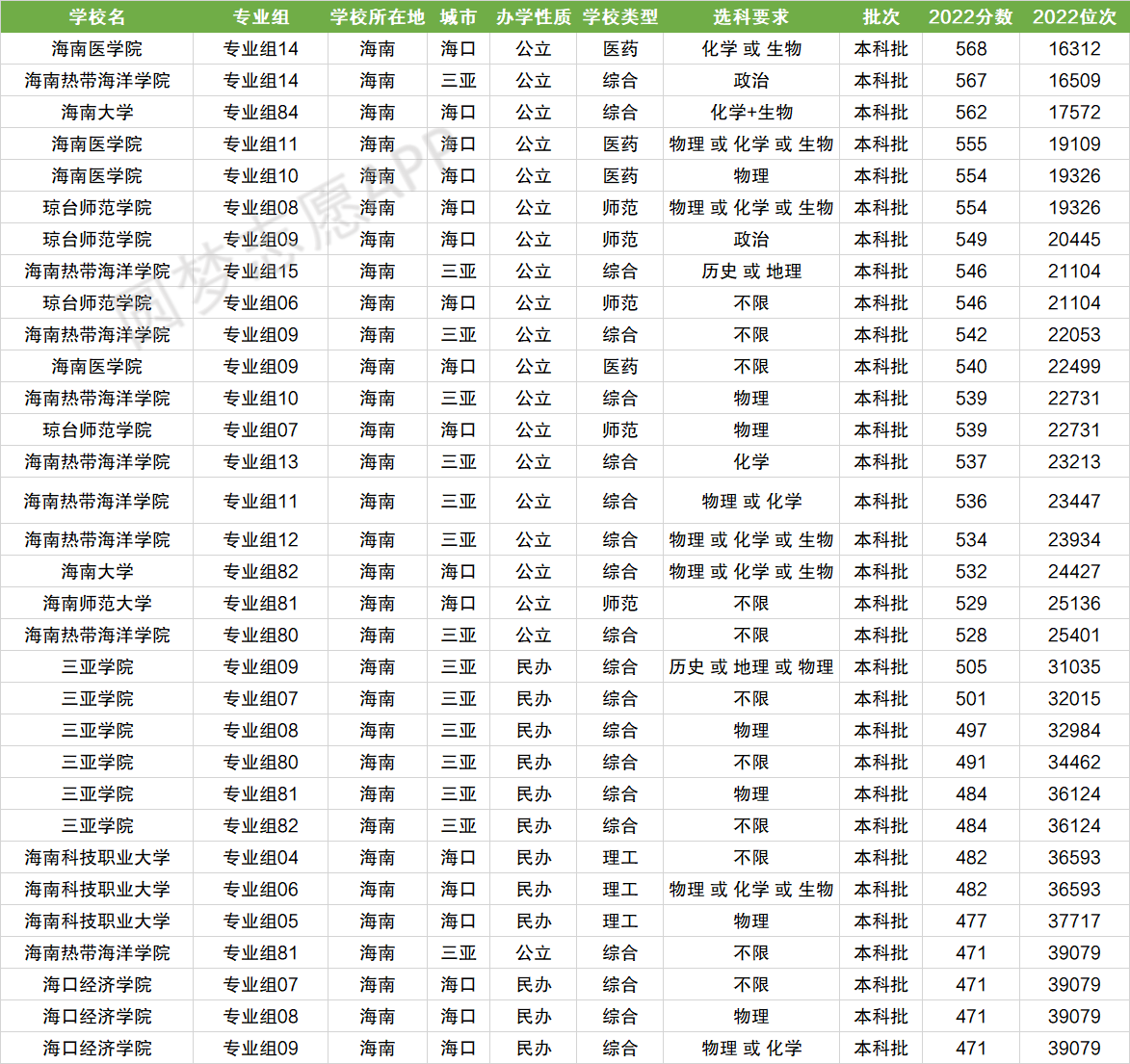Select 海口经济学院 in the 专业组07 row
The height and width of the screenshot is (1064, 1130).
point(96,985)
